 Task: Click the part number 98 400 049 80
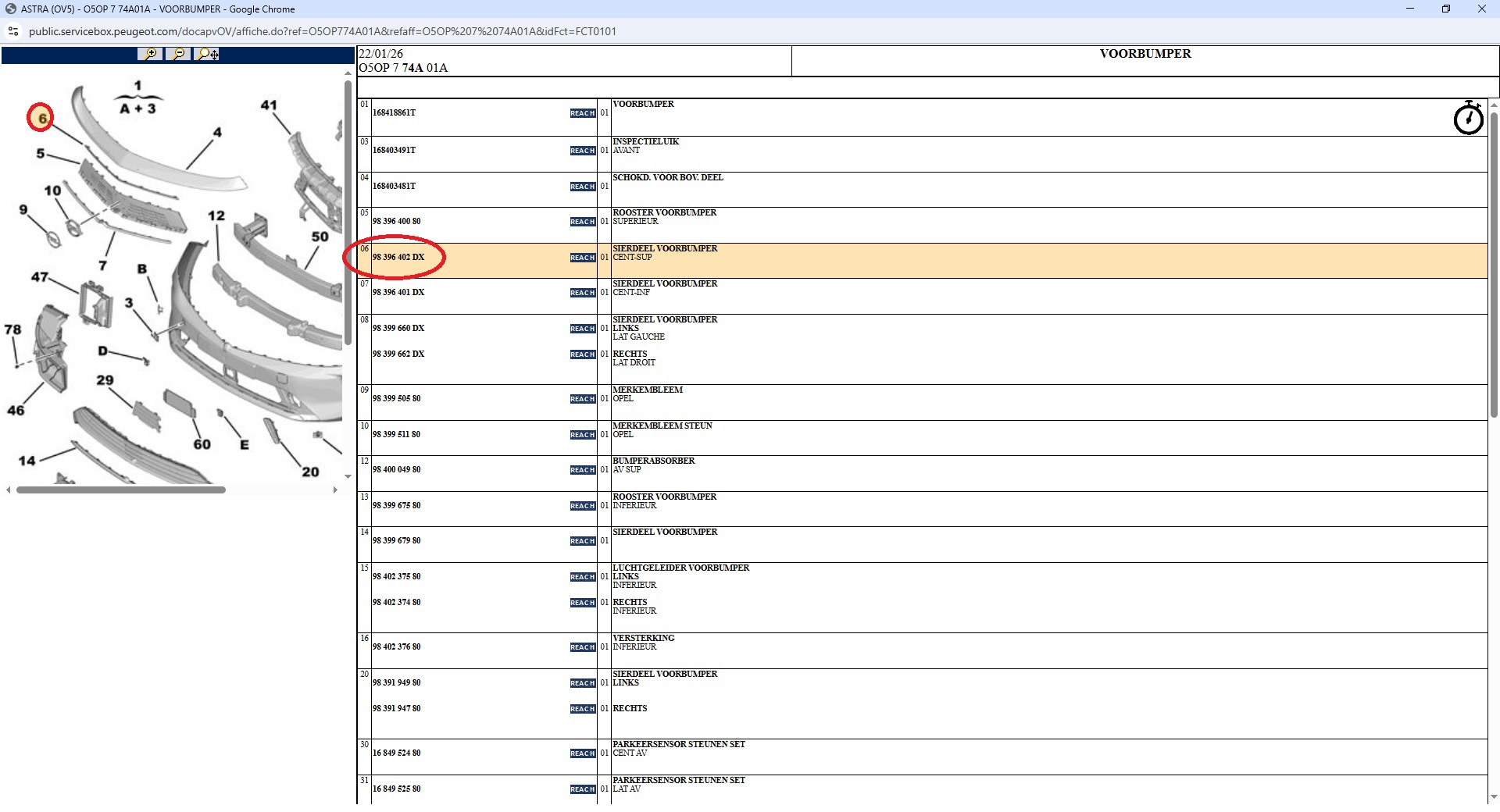396,470
